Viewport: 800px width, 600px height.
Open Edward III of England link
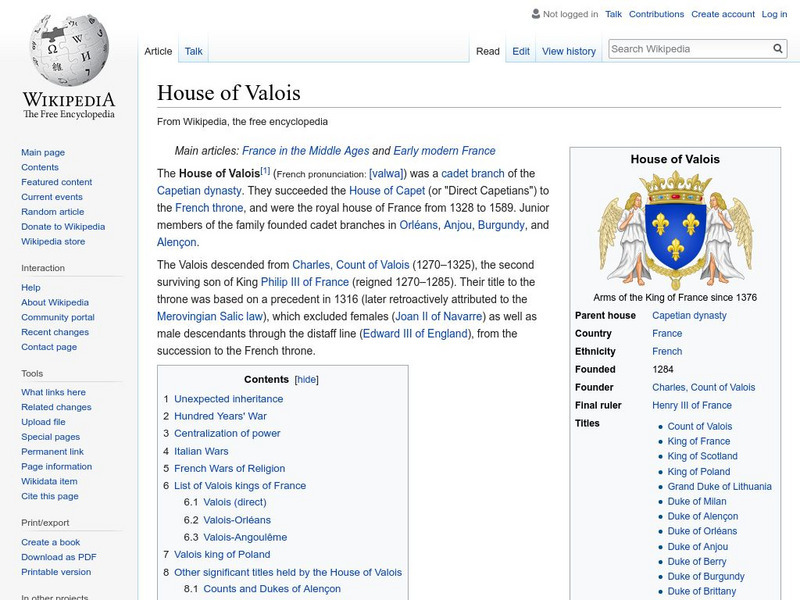click(415, 334)
